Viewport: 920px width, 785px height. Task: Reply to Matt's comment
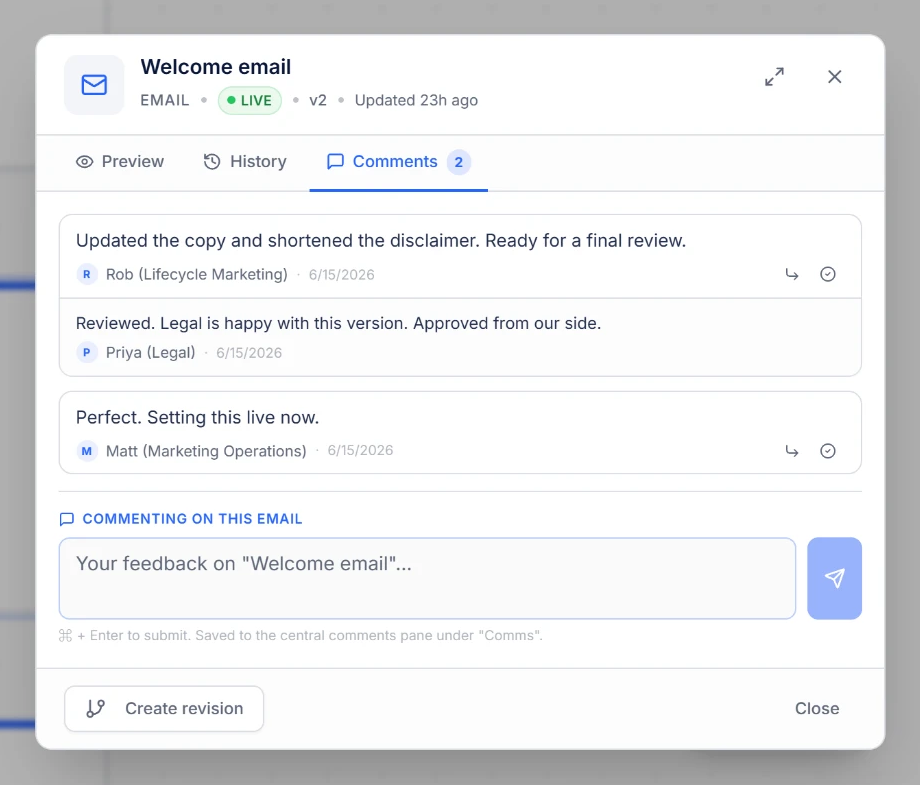792,451
